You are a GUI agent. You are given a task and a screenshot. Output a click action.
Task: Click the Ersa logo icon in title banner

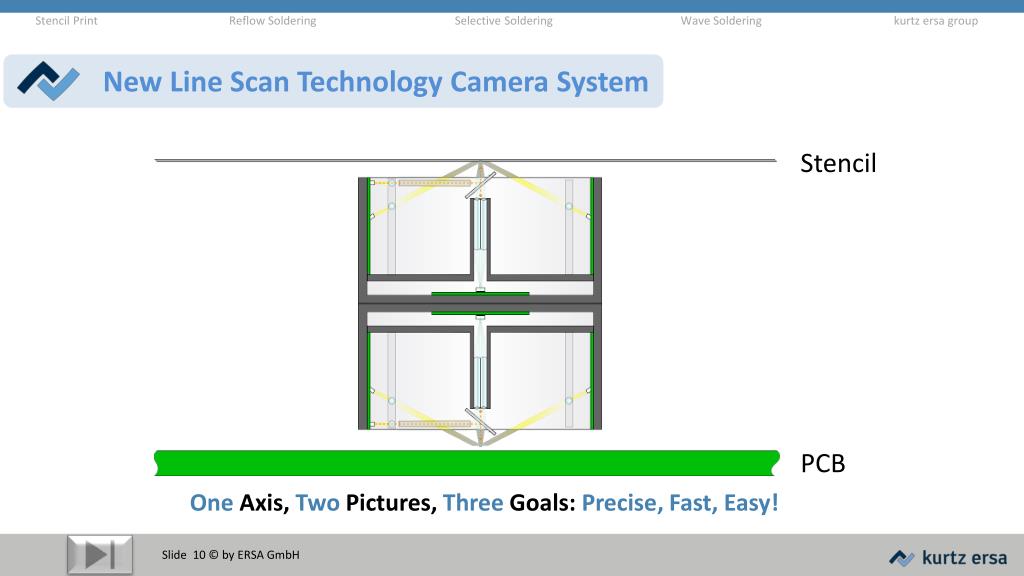[x=48, y=81]
